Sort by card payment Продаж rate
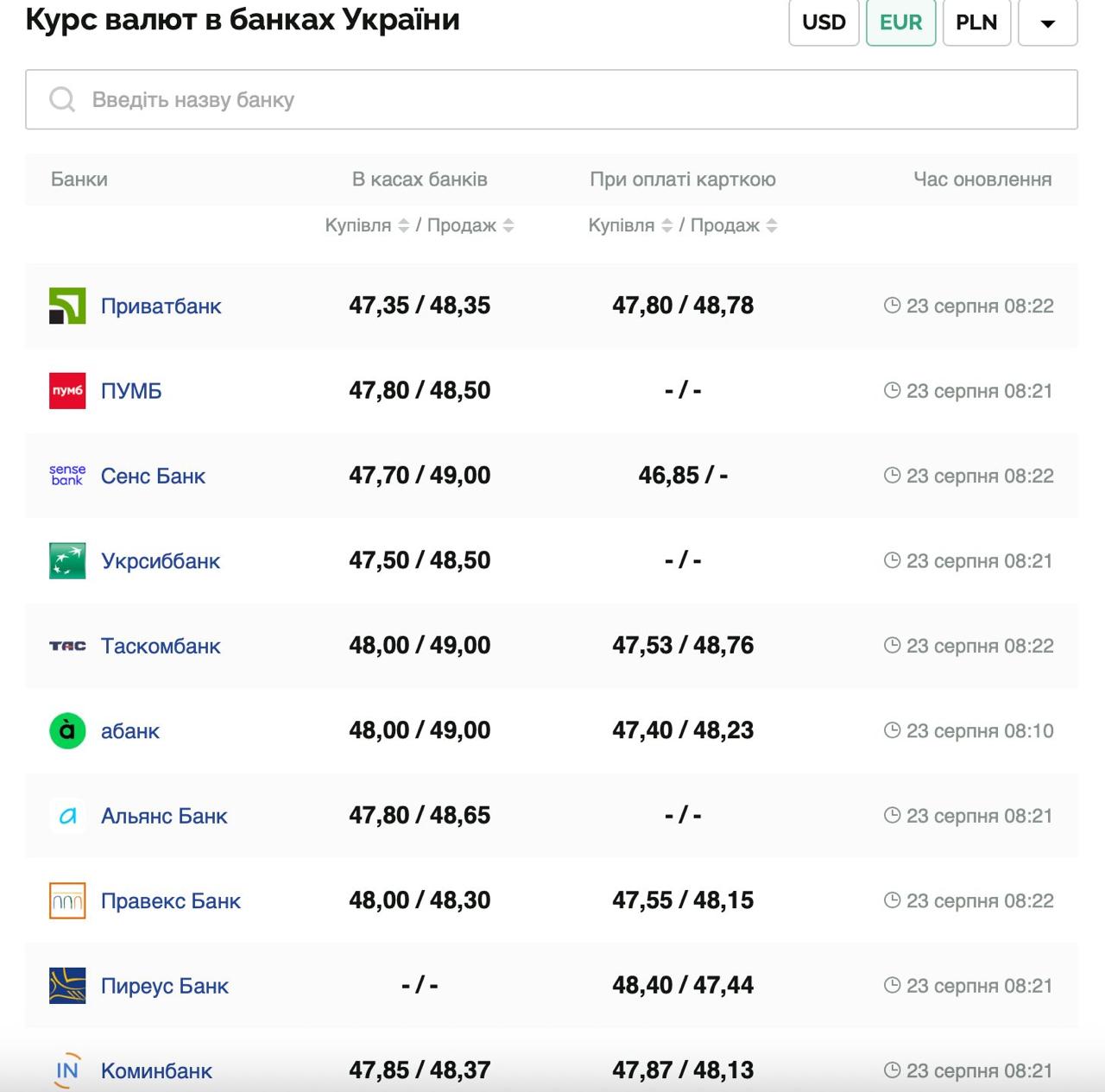 pyautogui.click(x=772, y=225)
